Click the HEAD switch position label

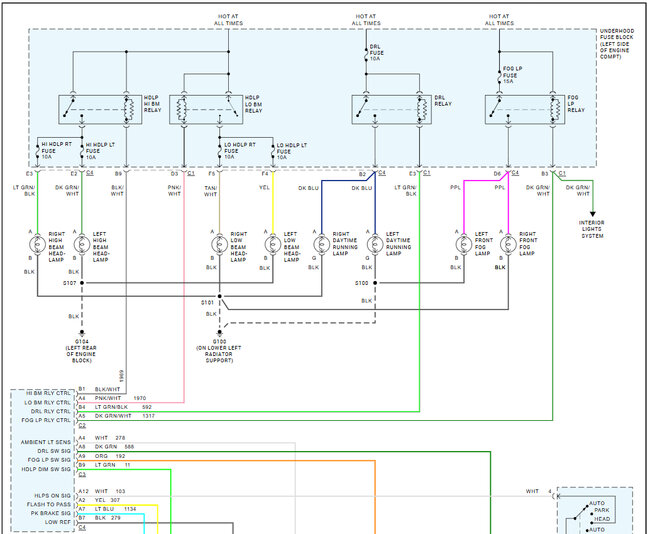[x=602, y=519]
